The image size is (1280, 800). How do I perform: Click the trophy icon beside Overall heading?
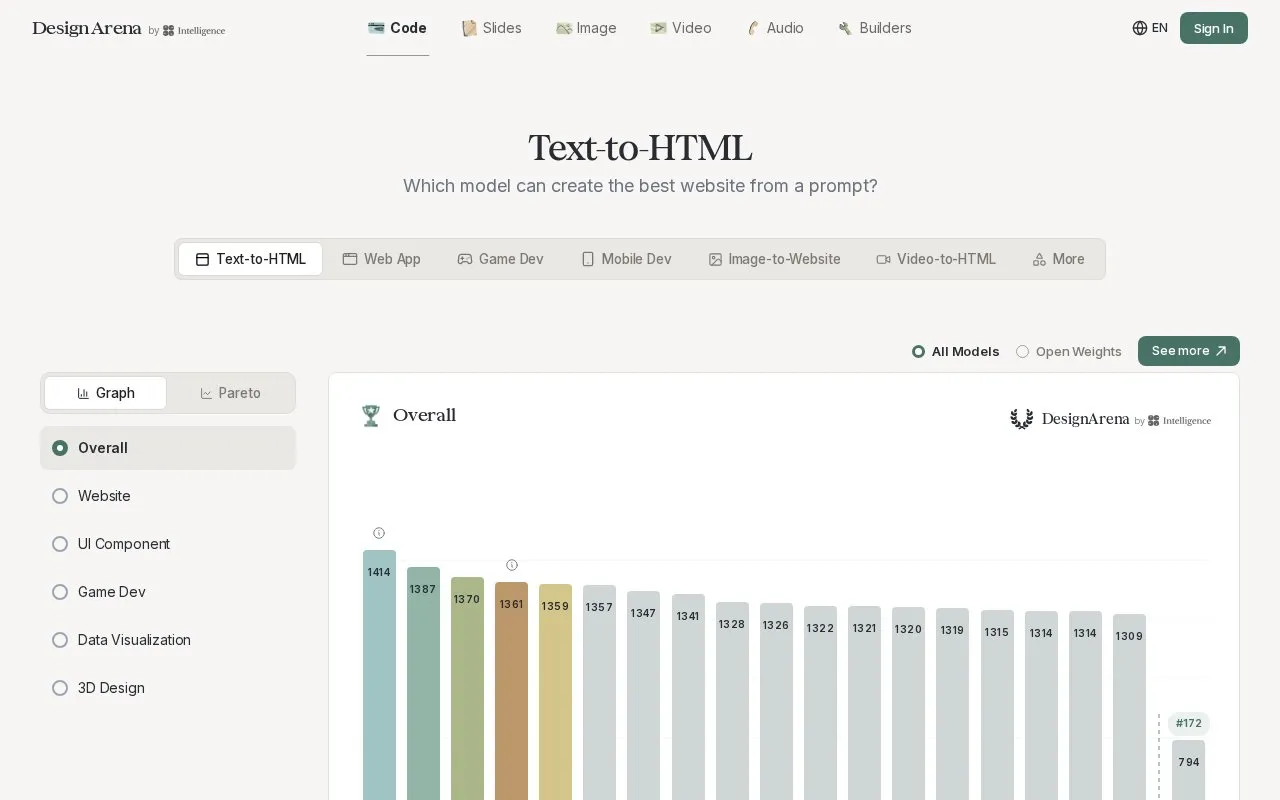tap(371, 416)
